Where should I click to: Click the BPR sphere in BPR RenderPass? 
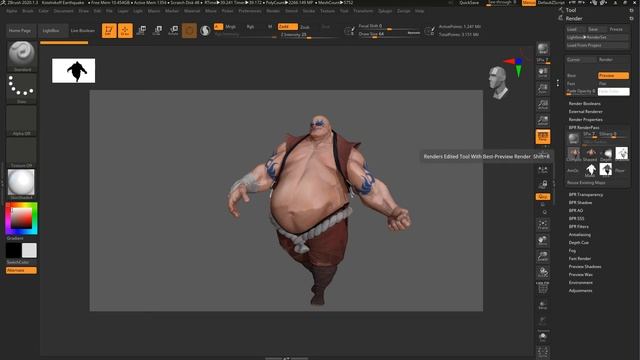(573, 139)
